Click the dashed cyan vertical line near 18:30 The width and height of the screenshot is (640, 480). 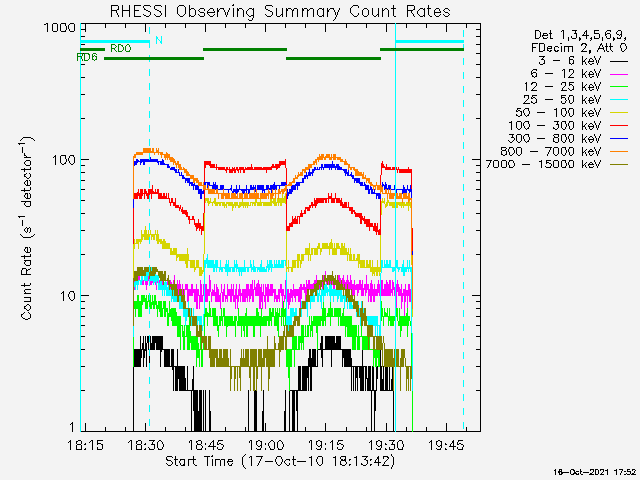click(149, 227)
